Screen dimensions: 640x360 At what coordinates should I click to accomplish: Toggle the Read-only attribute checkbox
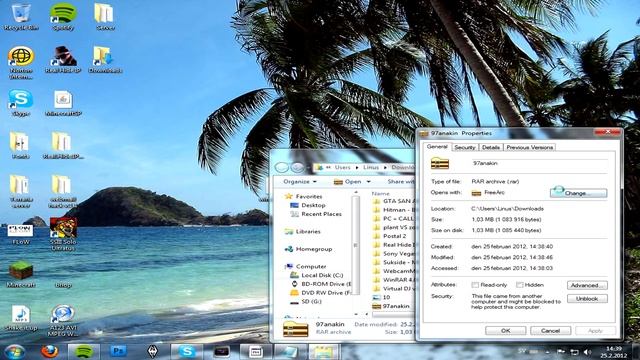(x=475, y=285)
